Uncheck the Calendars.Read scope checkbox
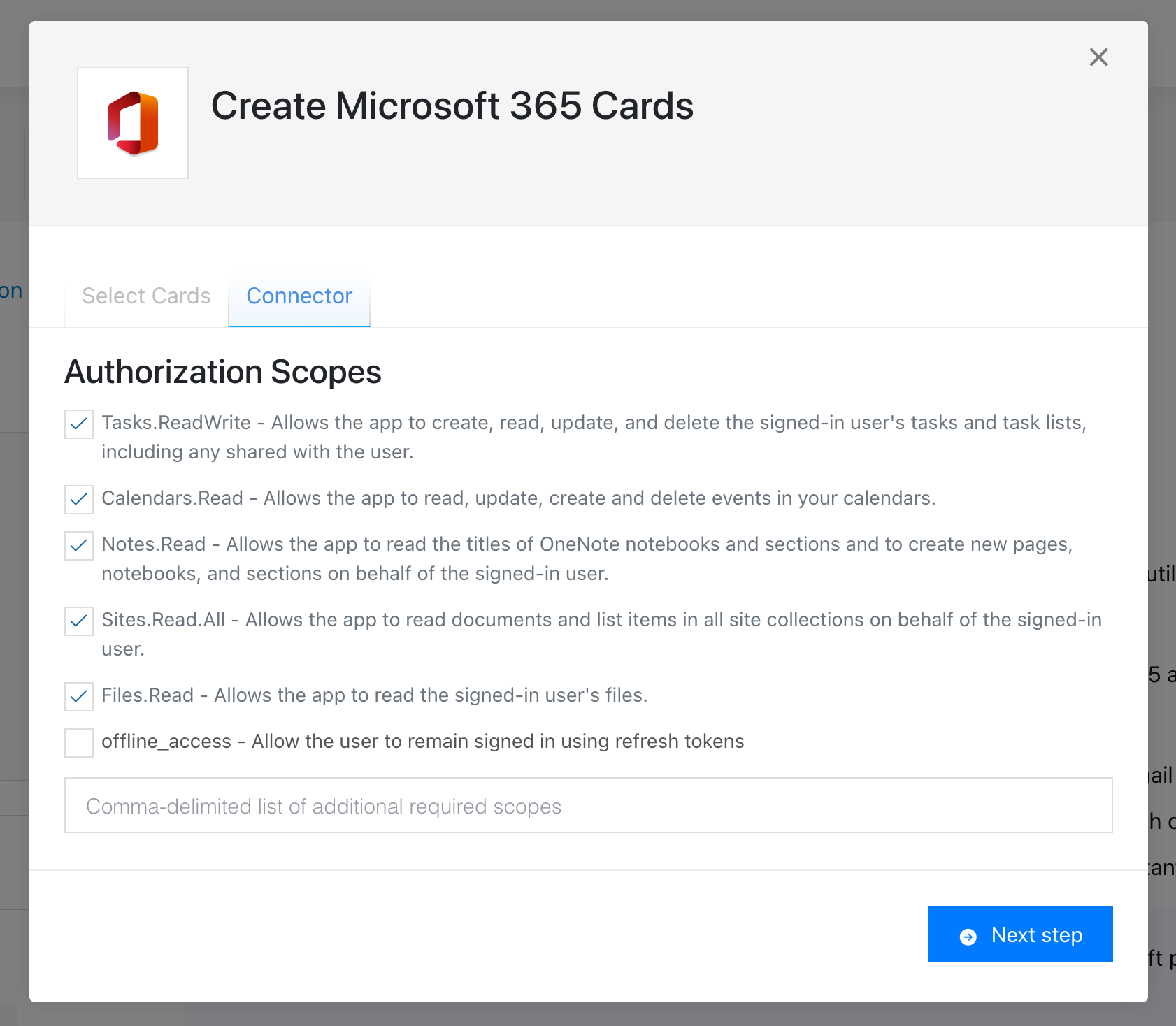The width and height of the screenshot is (1176, 1026). (x=79, y=500)
